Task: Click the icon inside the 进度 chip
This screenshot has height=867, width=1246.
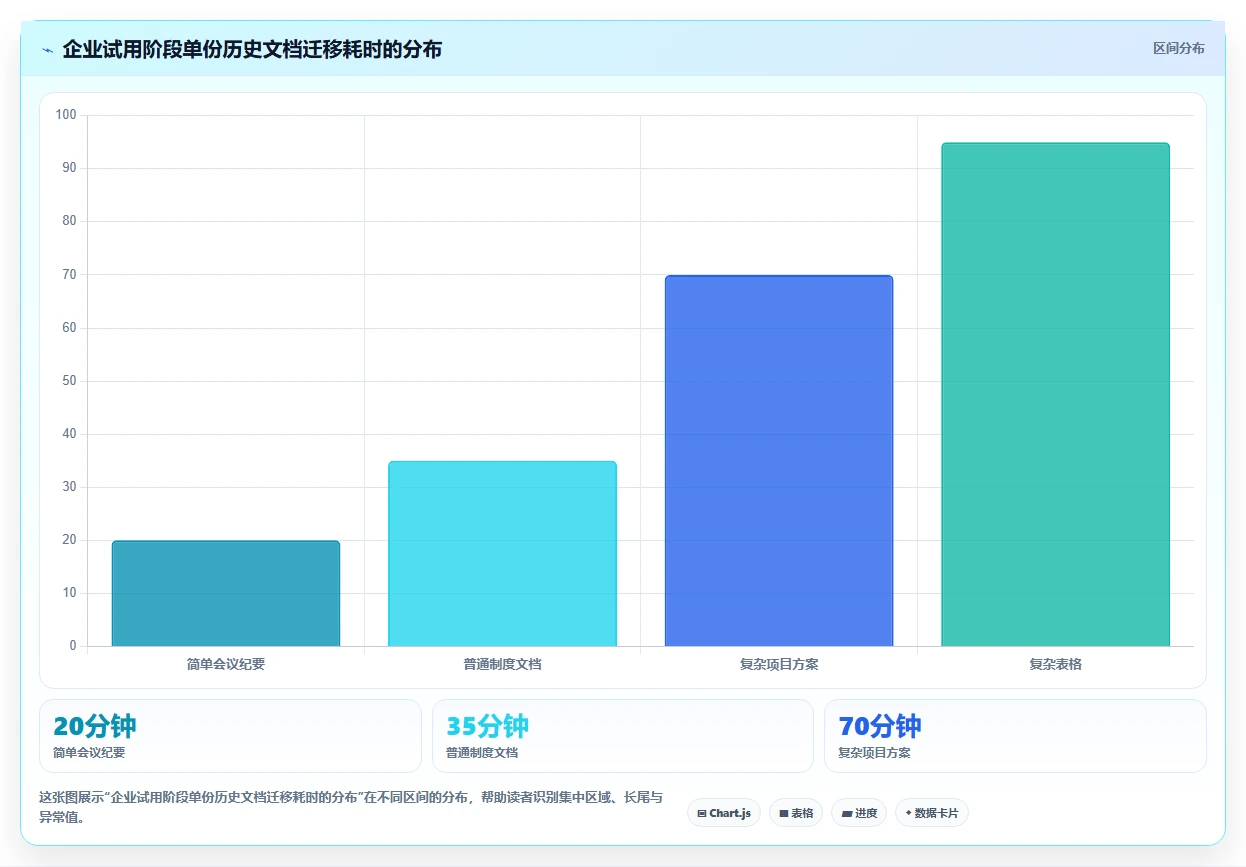Action: click(847, 814)
